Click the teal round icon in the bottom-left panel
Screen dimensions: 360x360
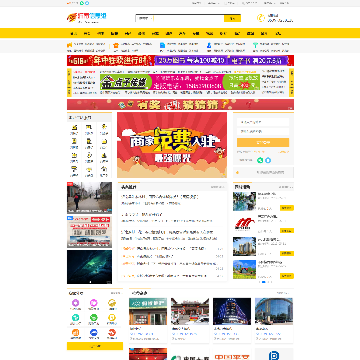(76, 318)
